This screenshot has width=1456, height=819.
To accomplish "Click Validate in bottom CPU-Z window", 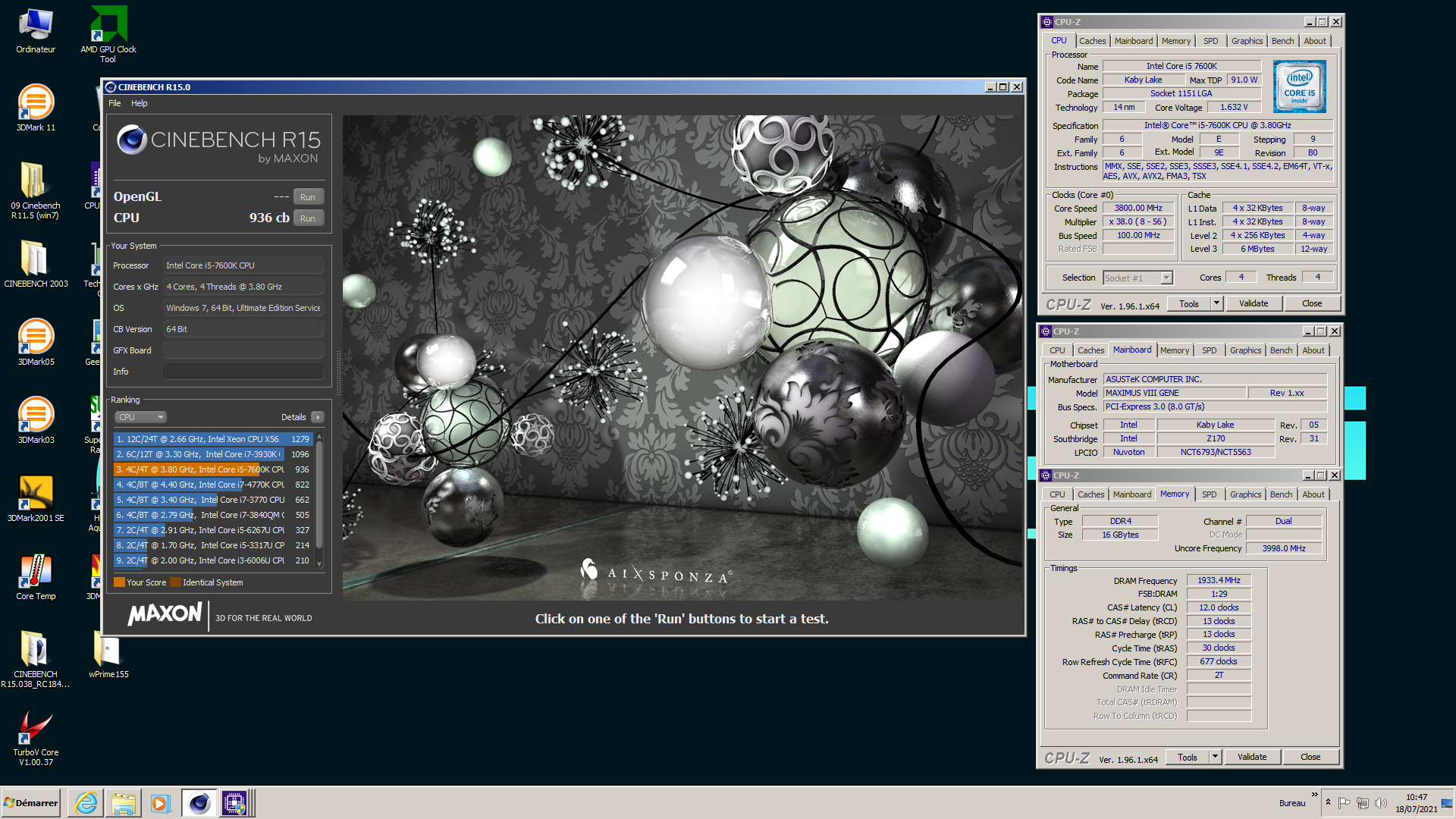I will pyautogui.click(x=1251, y=757).
